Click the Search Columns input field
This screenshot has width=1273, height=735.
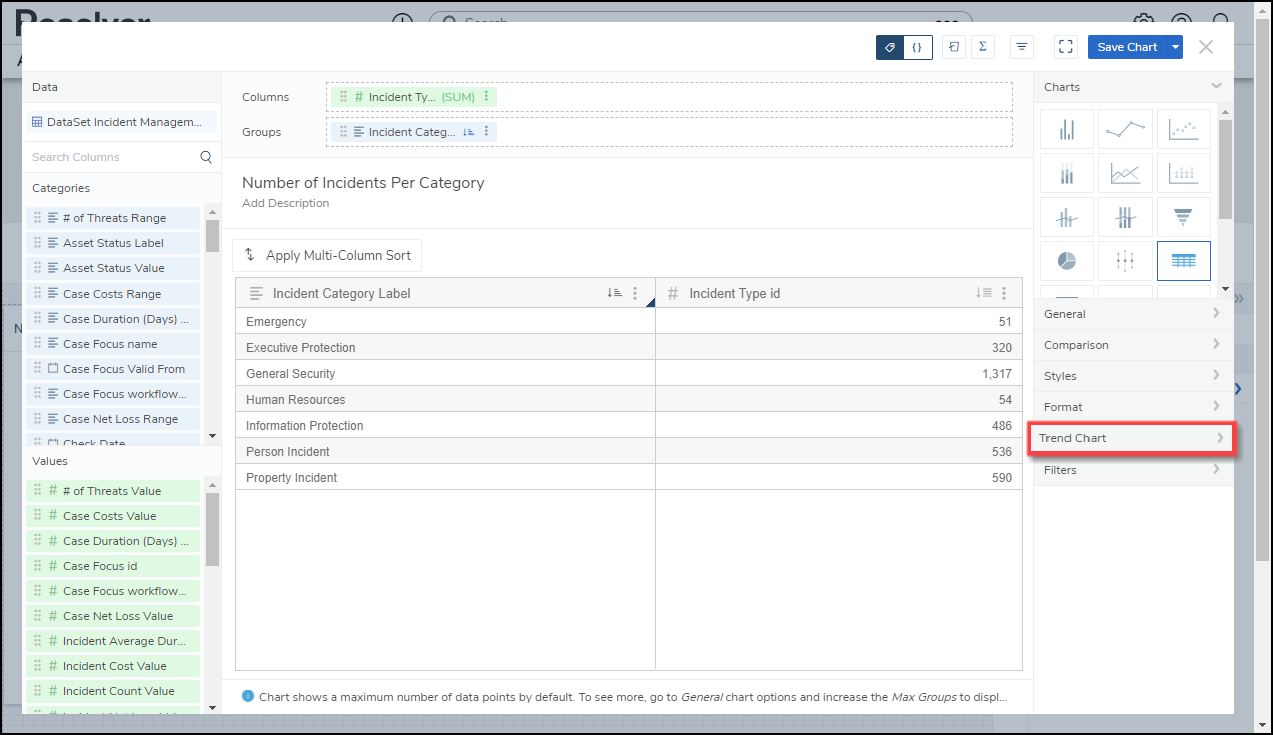coord(112,157)
